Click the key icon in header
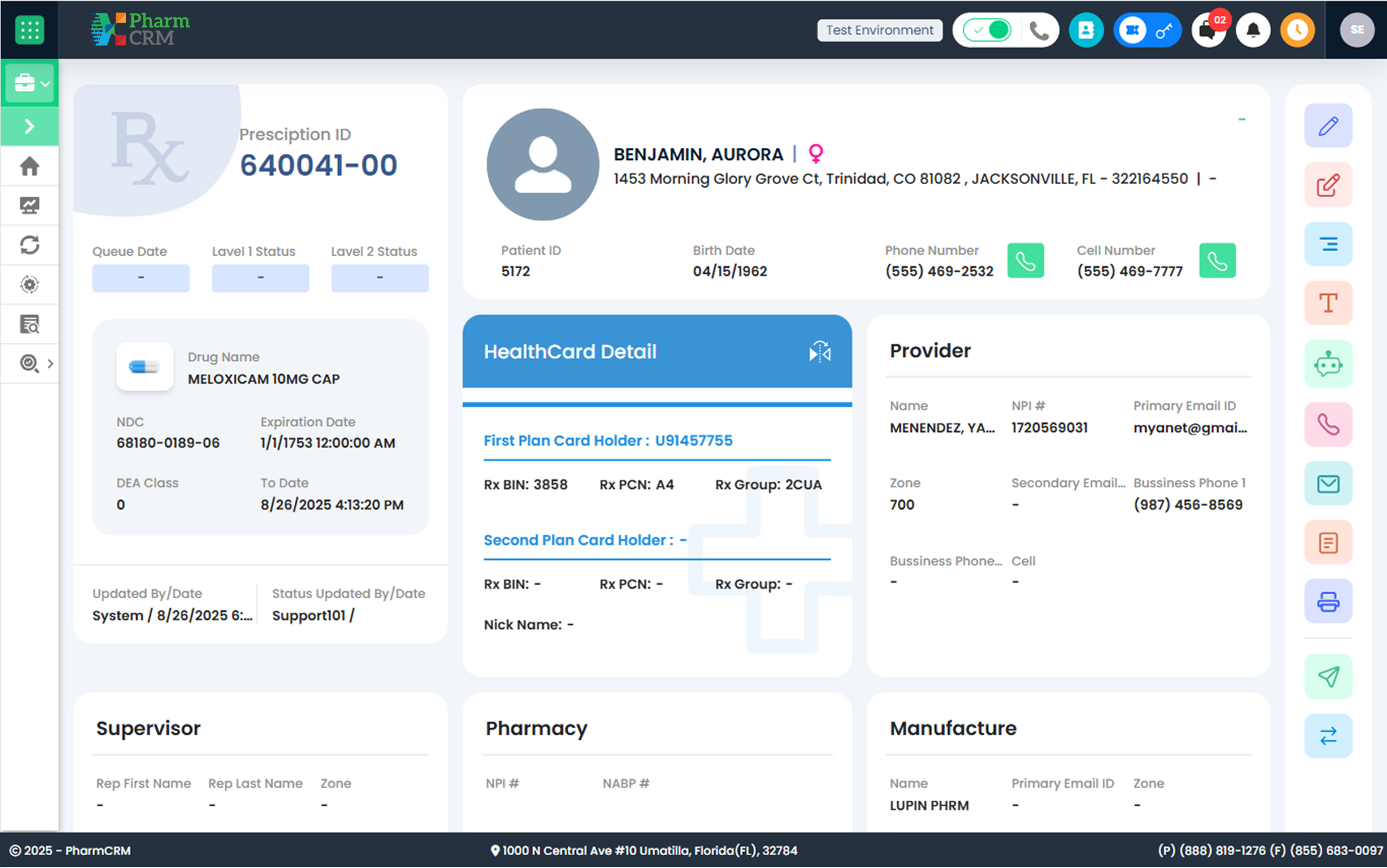The height and width of the screenshot is (868, 1387). (x=1164, y=30)
